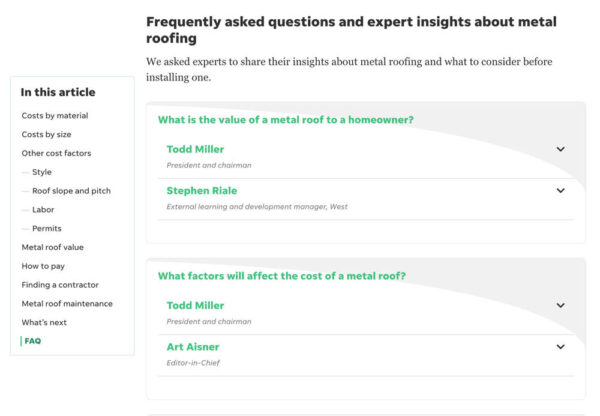Viewport: 600px width, 416px height.
Task: Go to What's next section
Action: tap(45, 323)
